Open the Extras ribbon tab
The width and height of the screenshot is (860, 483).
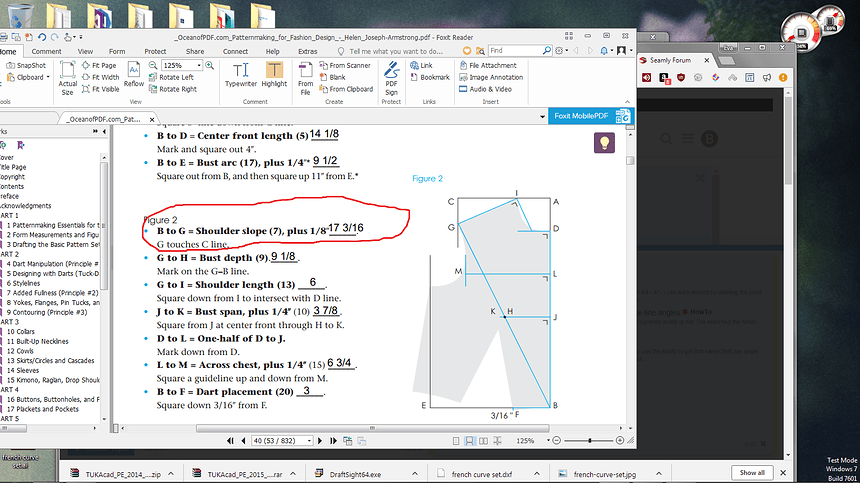coord(307,52)
